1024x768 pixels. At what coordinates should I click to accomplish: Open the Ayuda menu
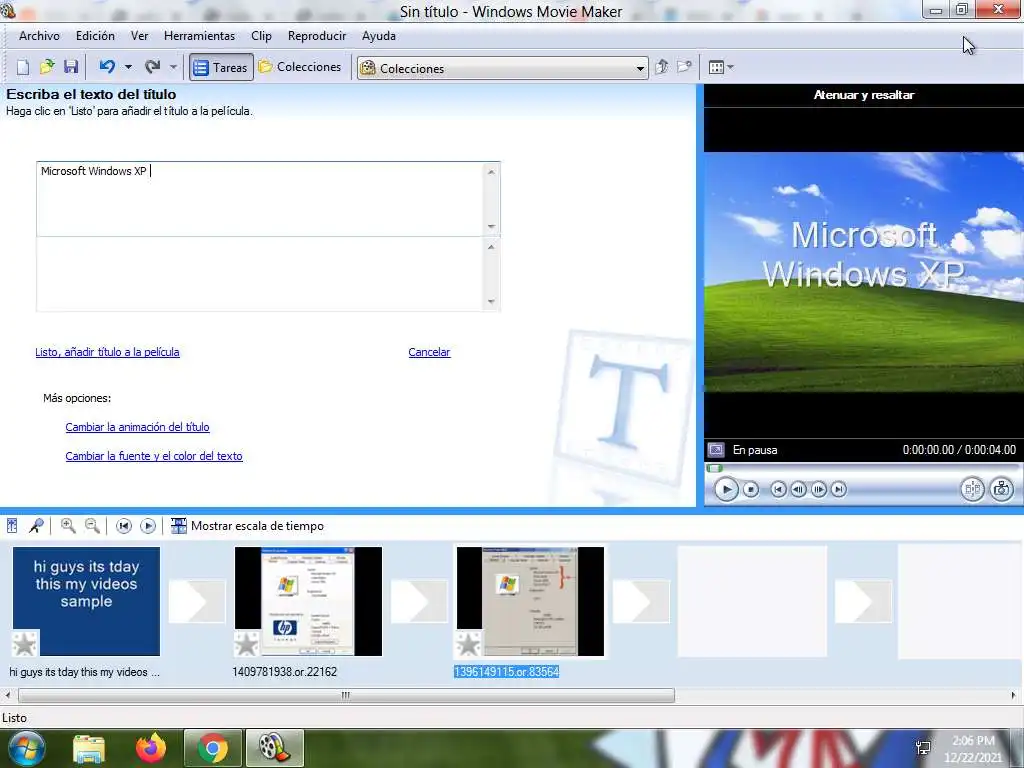point(379,36)
